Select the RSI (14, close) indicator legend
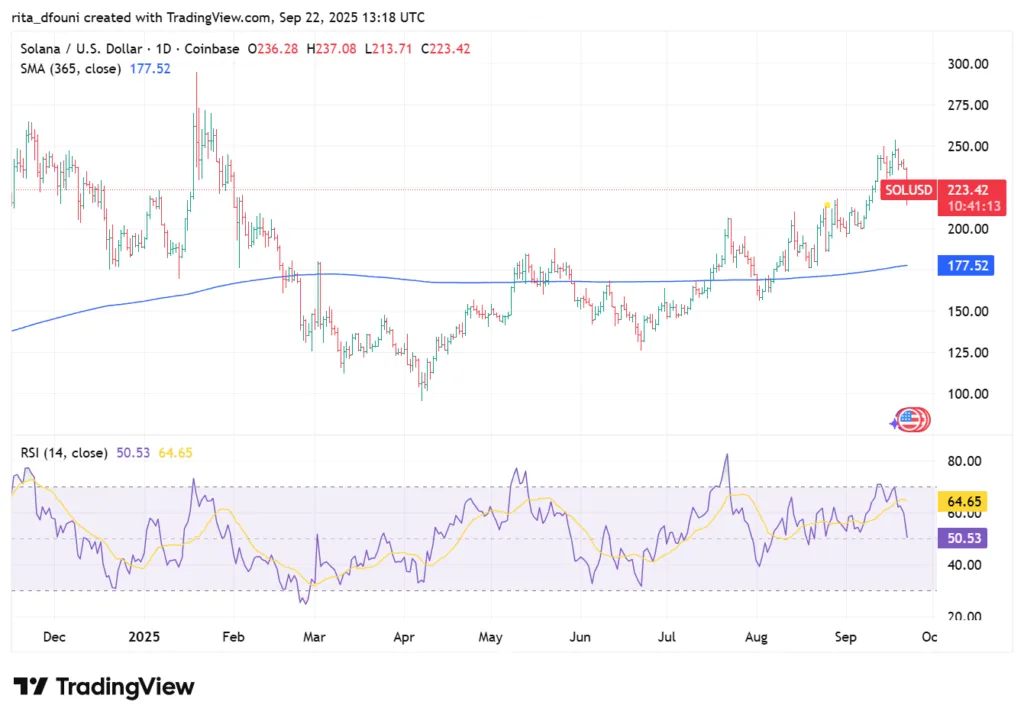 click(60, 453)
